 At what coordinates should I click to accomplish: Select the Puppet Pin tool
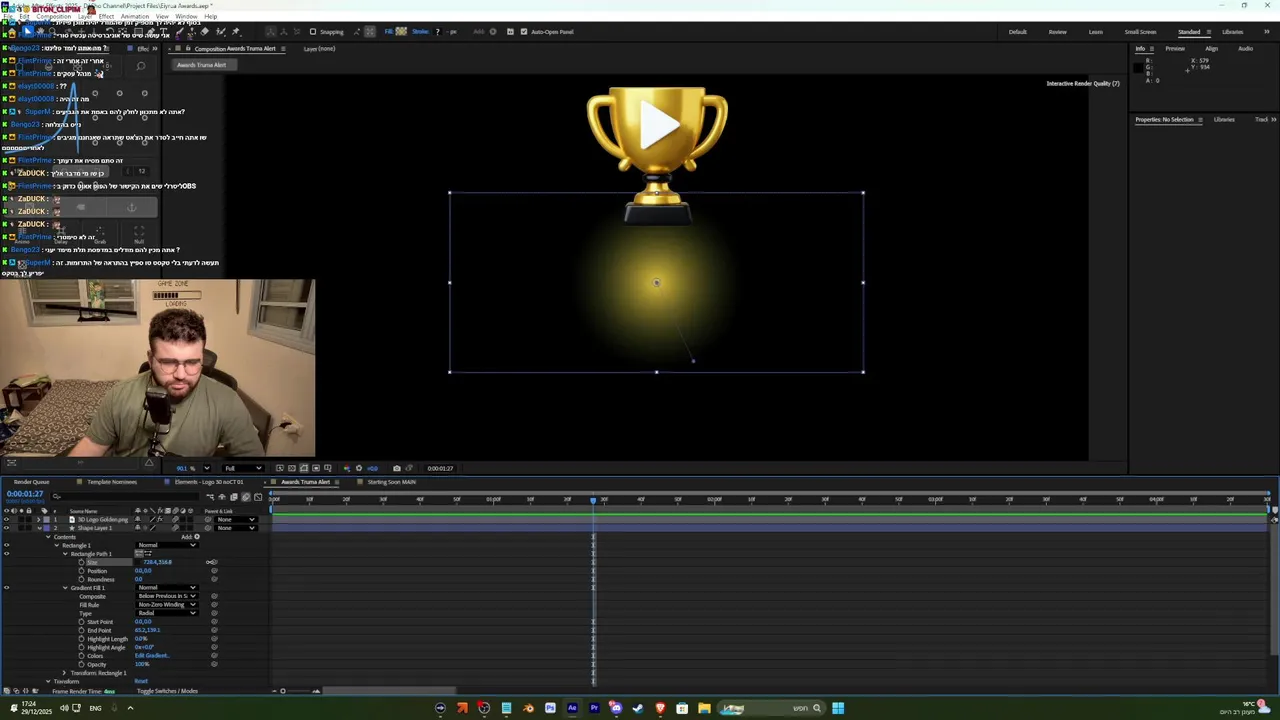236,31
